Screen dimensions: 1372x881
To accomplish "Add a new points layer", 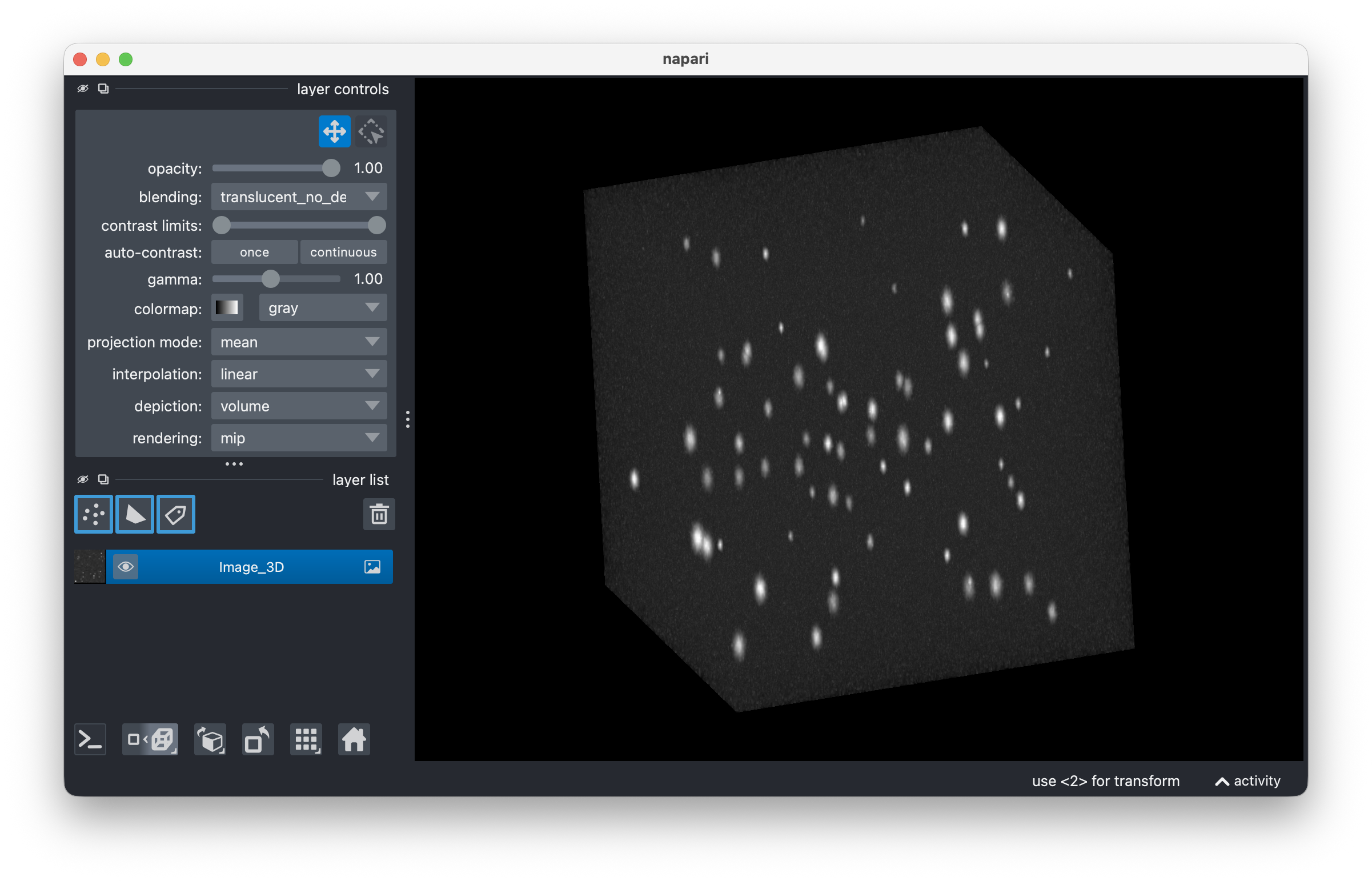I will pos(94,514).
